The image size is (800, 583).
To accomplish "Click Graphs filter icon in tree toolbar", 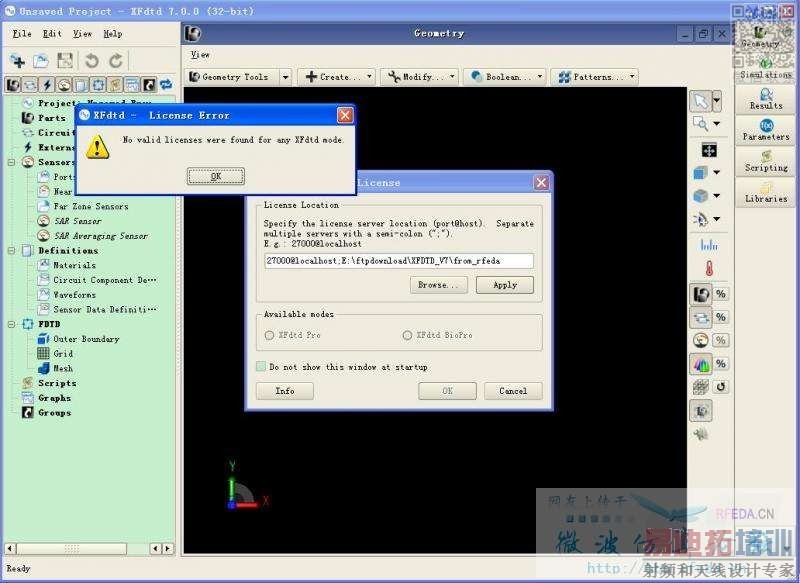I will 132,85.
